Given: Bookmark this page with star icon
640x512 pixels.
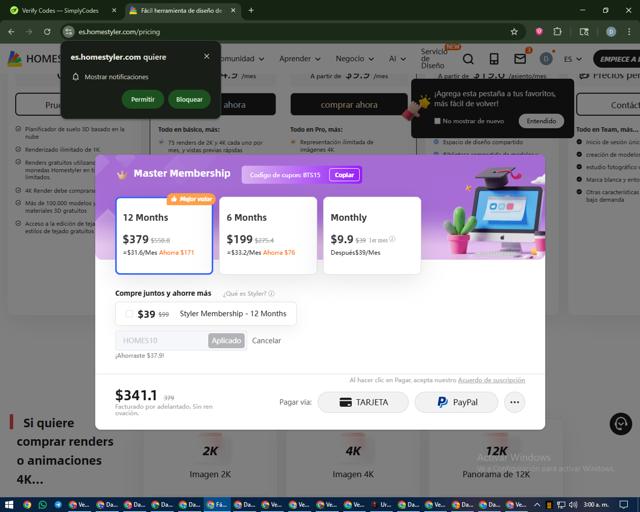Looking at the screenshot, I should pos(514,32).
